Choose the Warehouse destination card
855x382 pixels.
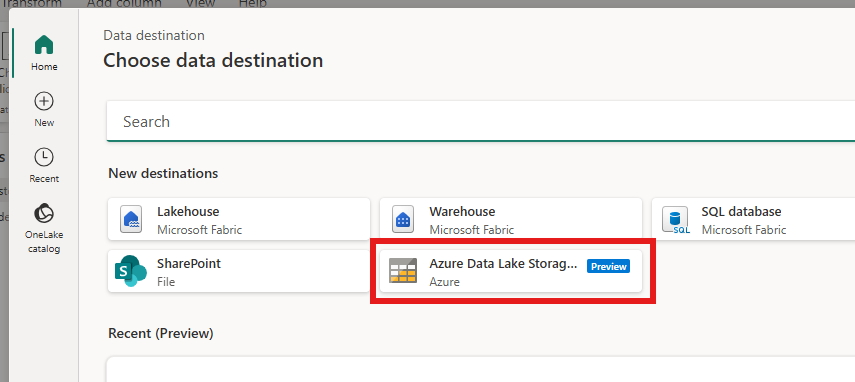click(x=511, y=219)
